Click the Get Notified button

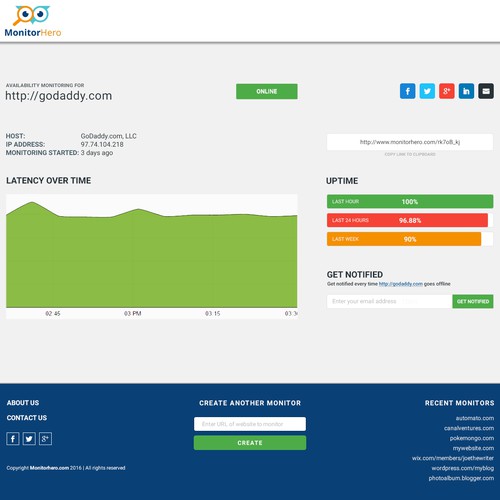pyautogui.click(x=473, y=301)
